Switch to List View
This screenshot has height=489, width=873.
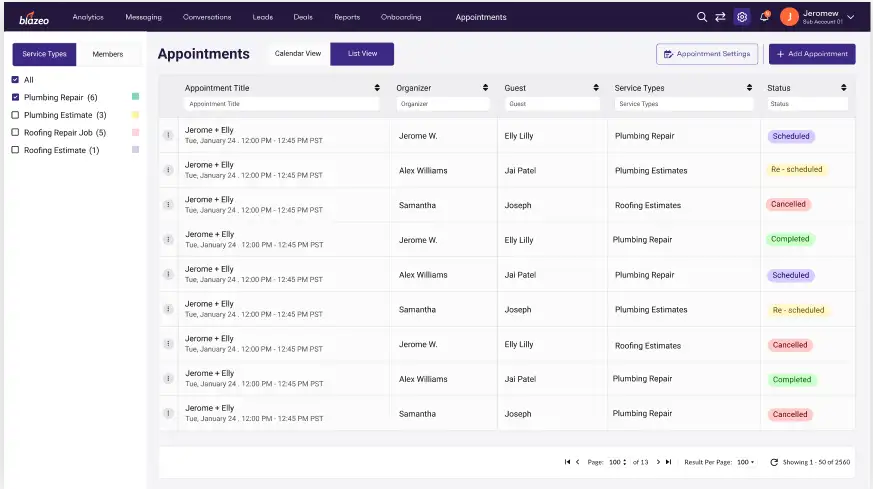click(362, 53)
